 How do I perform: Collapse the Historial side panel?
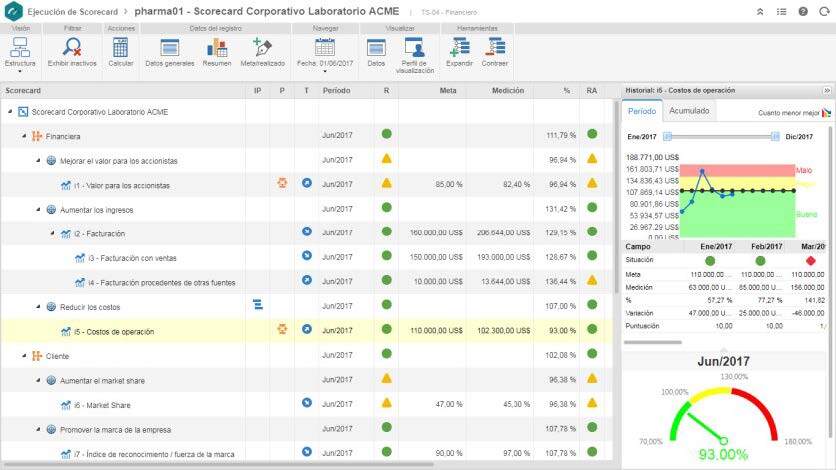(x=826, y=90)
